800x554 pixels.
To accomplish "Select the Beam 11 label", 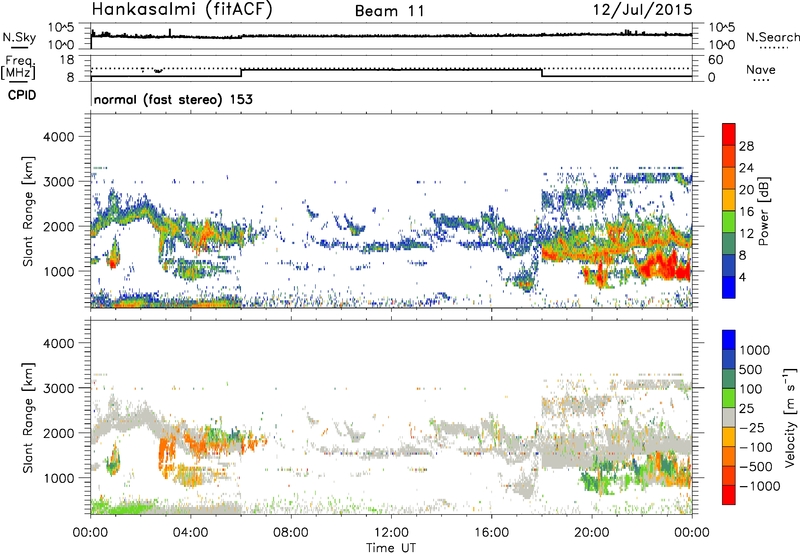I will (390, 11).
